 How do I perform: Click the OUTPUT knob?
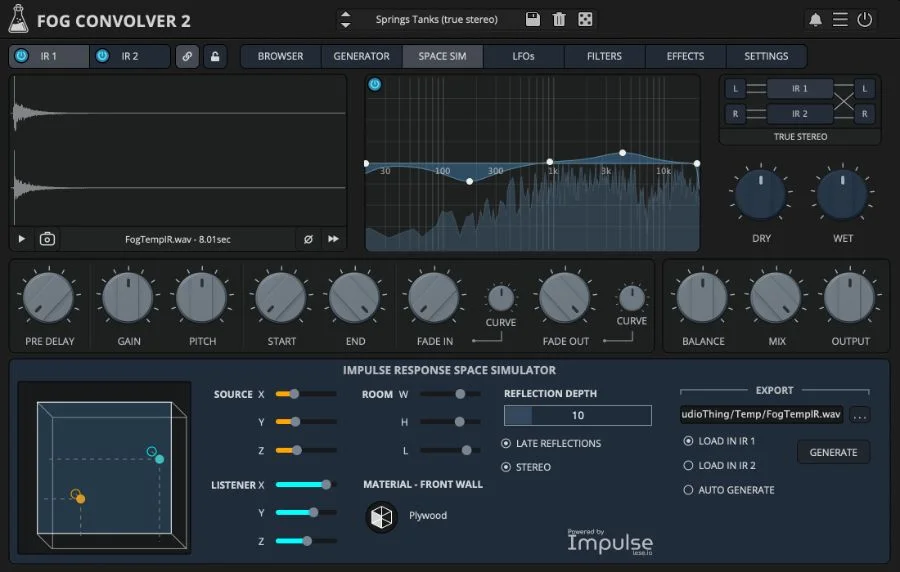click(850, 298)
